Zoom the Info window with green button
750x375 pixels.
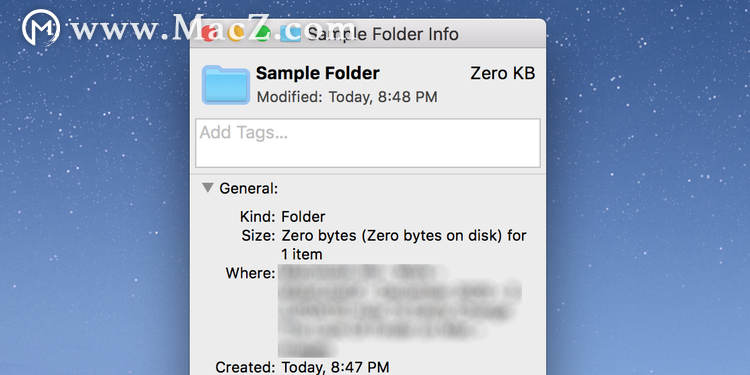click(262, 33)
